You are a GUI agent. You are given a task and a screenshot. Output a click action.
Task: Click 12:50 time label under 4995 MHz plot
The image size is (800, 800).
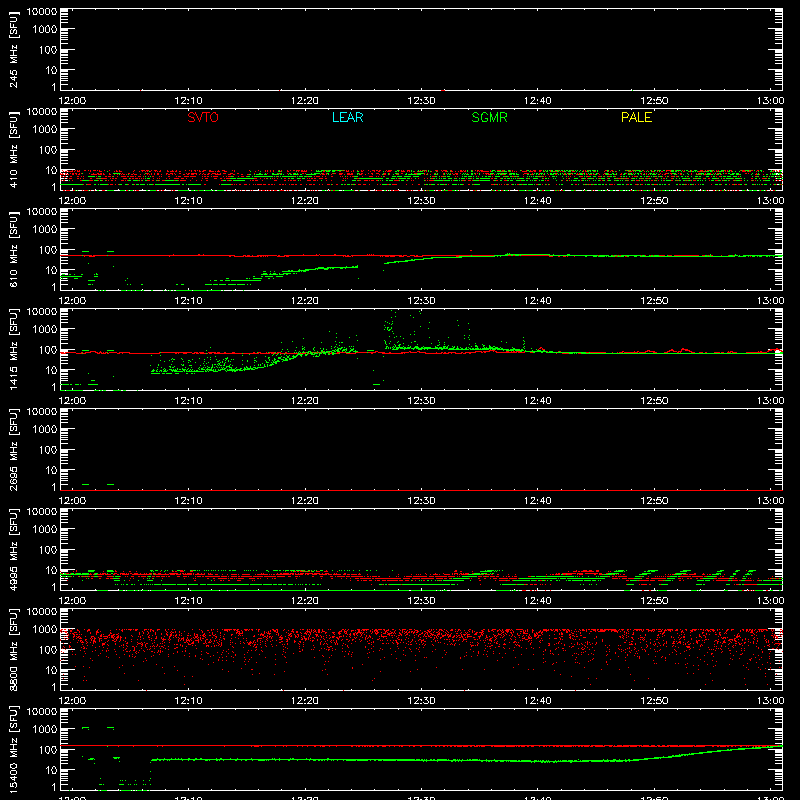pos(654,601)
